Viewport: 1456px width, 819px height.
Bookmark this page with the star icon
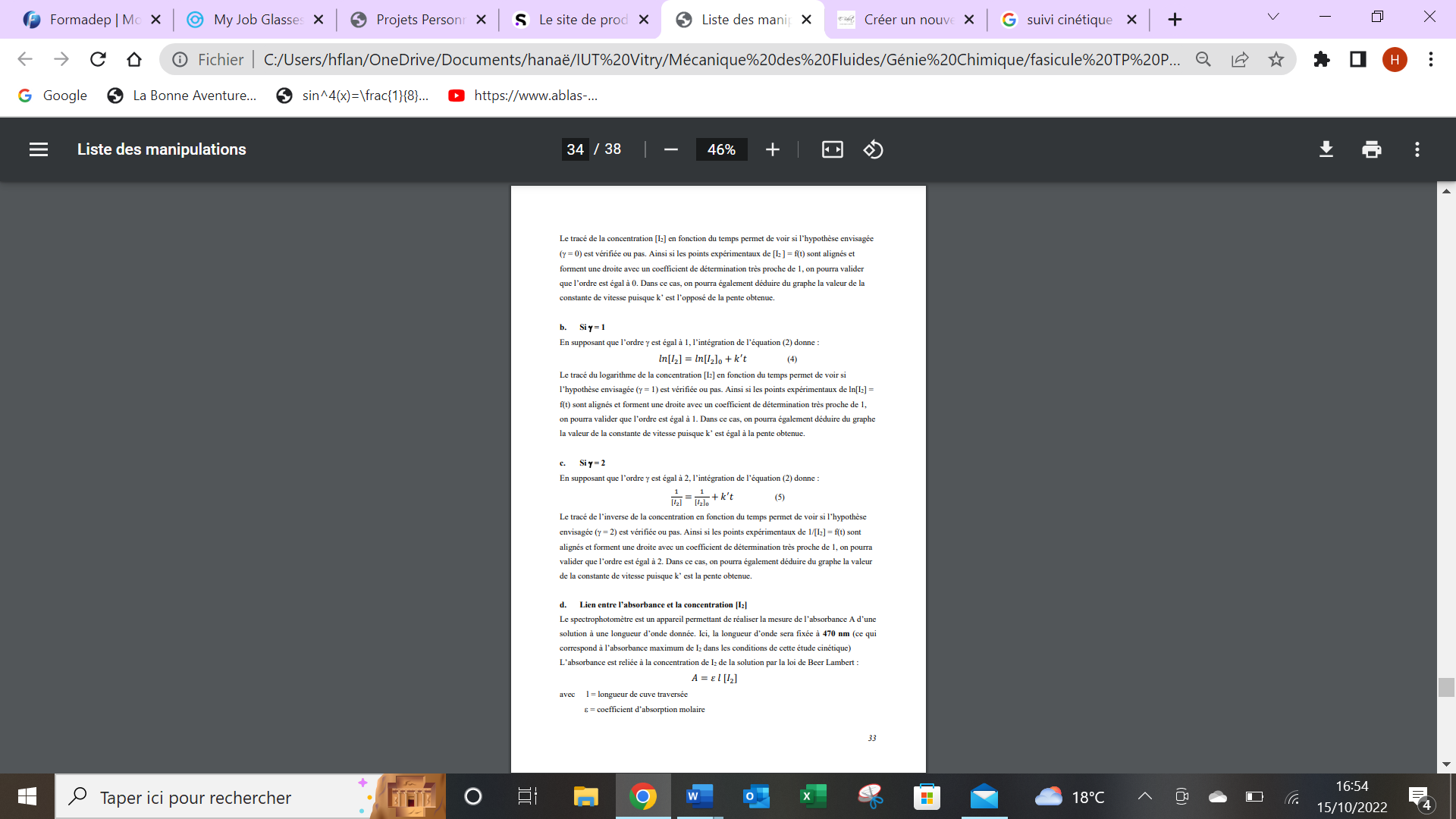(1276, 59)
